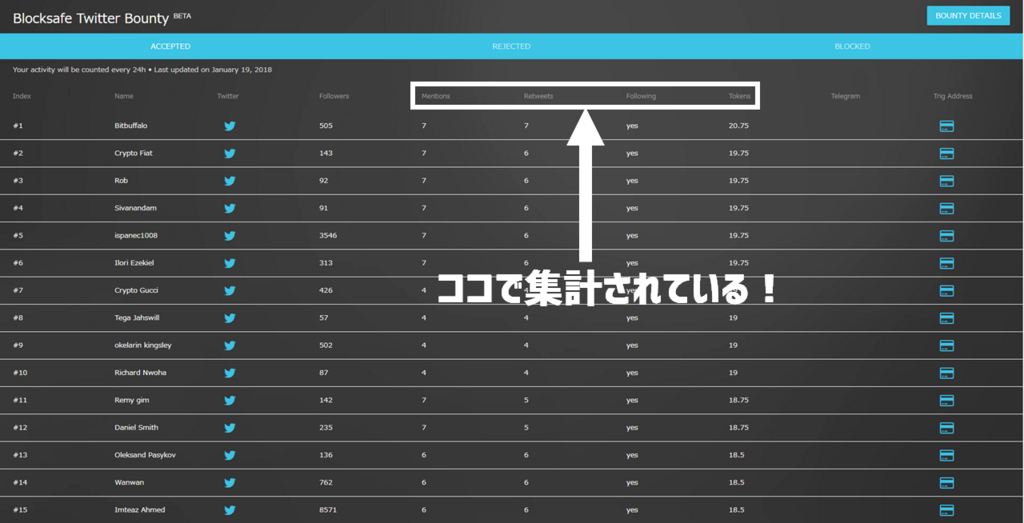Show ispanec1008's Trig Address card icon
1024x523 pixels.
click(x=946, y=236)
